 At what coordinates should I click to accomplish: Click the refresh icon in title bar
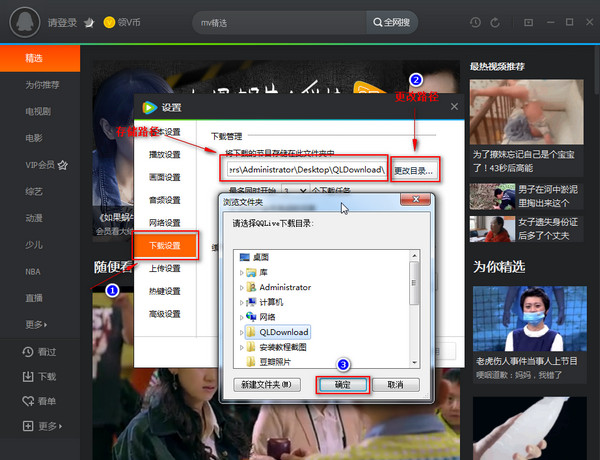tap(495, 22)
